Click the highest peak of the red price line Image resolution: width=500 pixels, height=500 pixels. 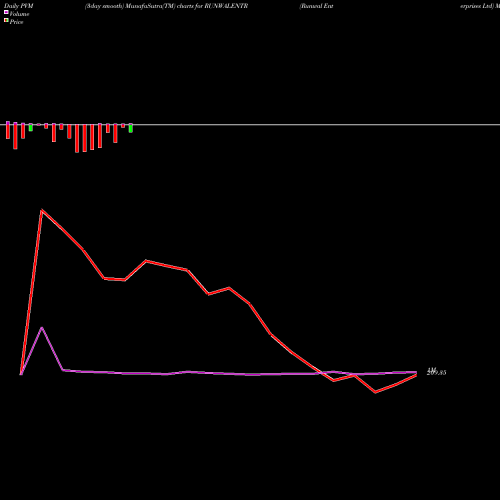coord(42,210)
